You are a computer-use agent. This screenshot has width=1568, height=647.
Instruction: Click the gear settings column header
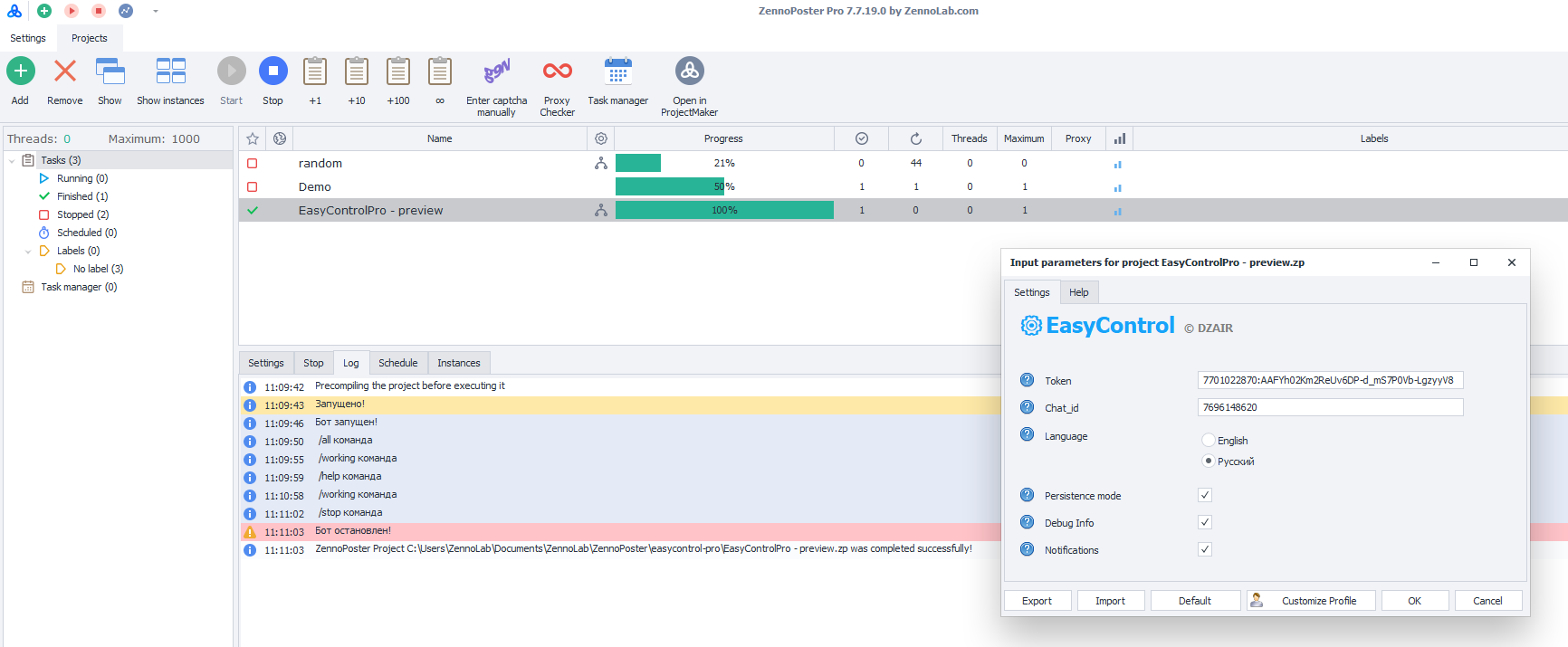601,138
